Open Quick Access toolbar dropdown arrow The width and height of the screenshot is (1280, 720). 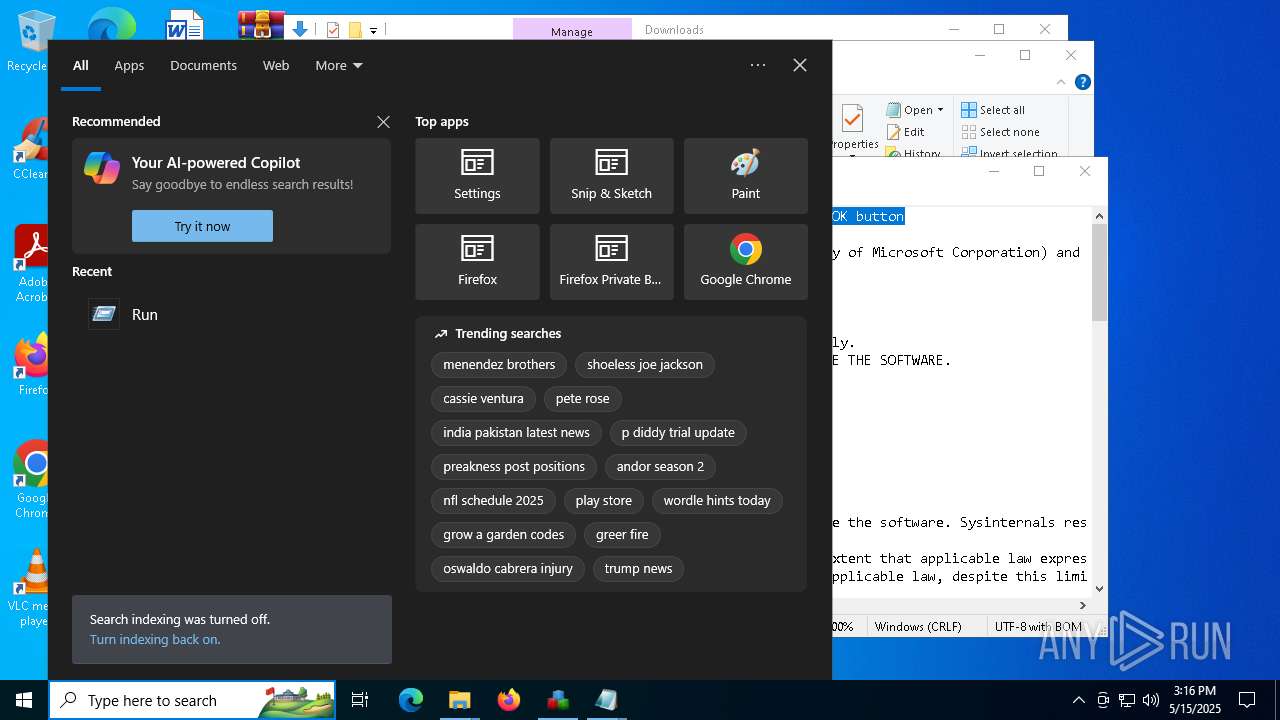pos(373,31)
